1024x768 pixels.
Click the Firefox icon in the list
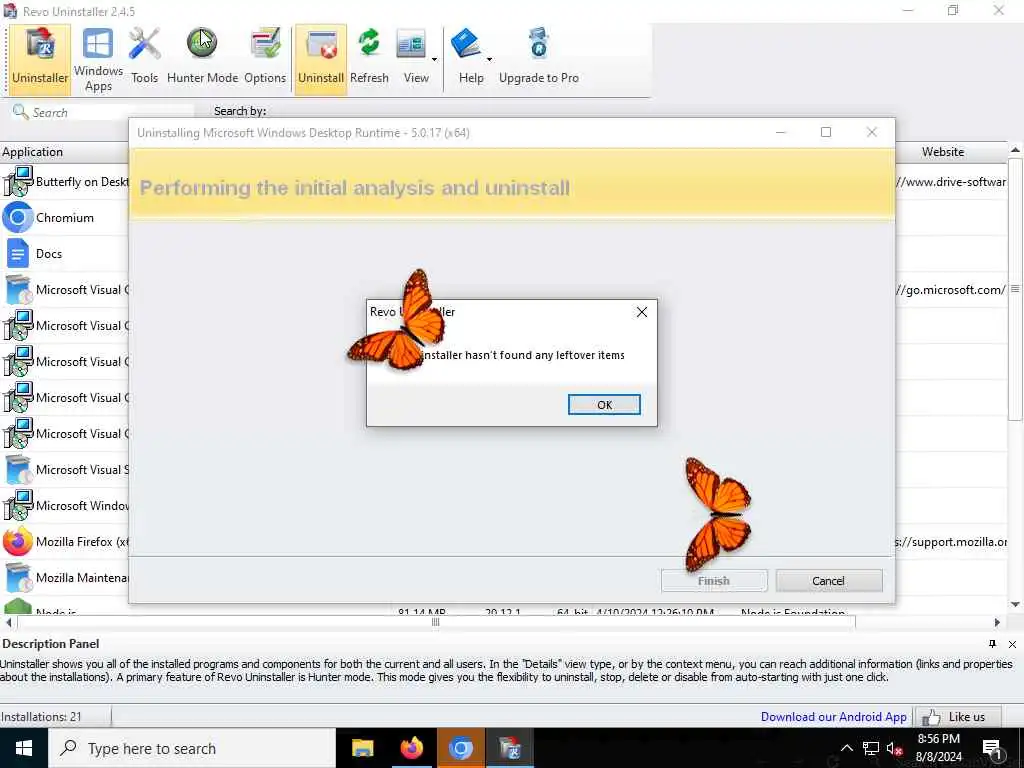[x=18, y=541]
